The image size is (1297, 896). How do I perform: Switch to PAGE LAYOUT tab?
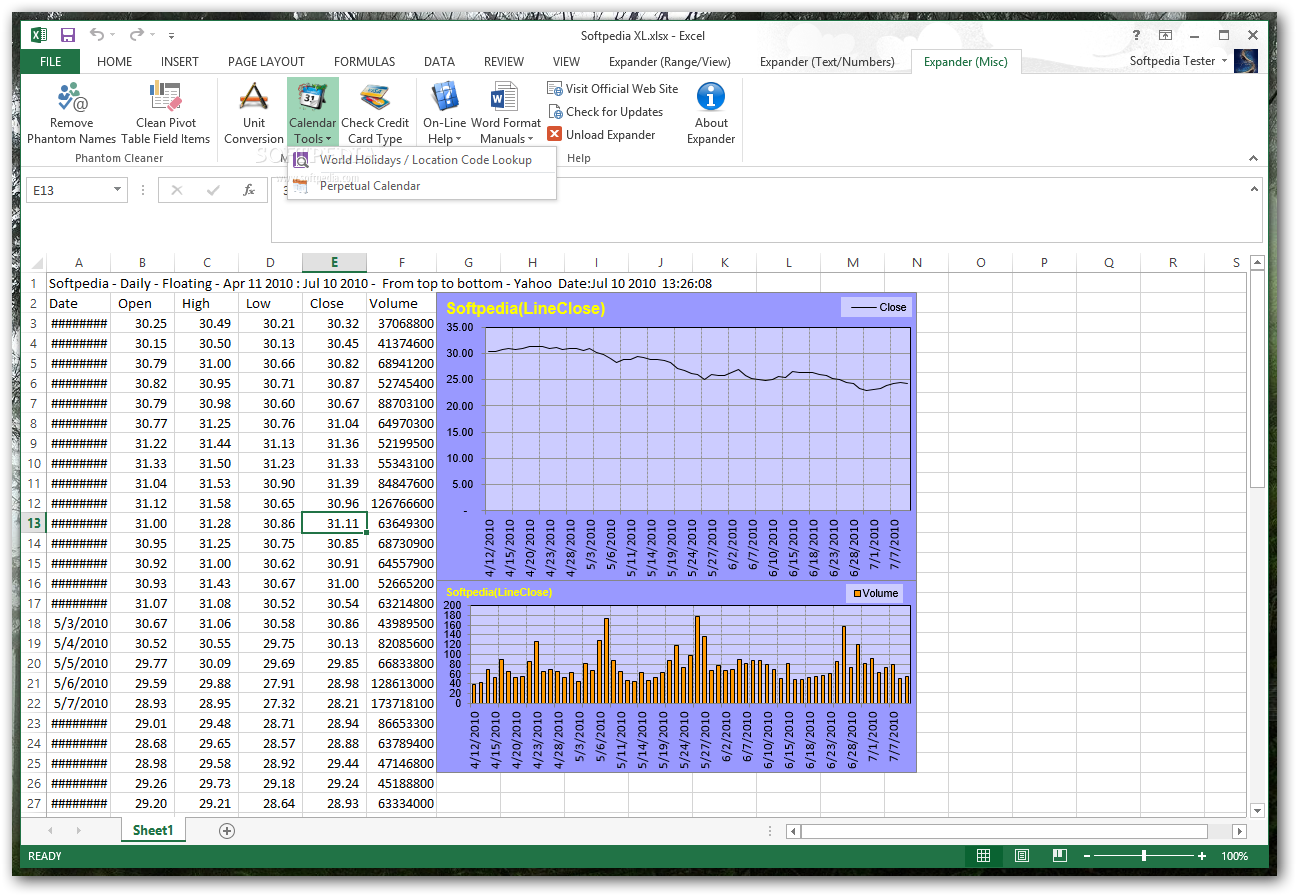pos(266,62)
